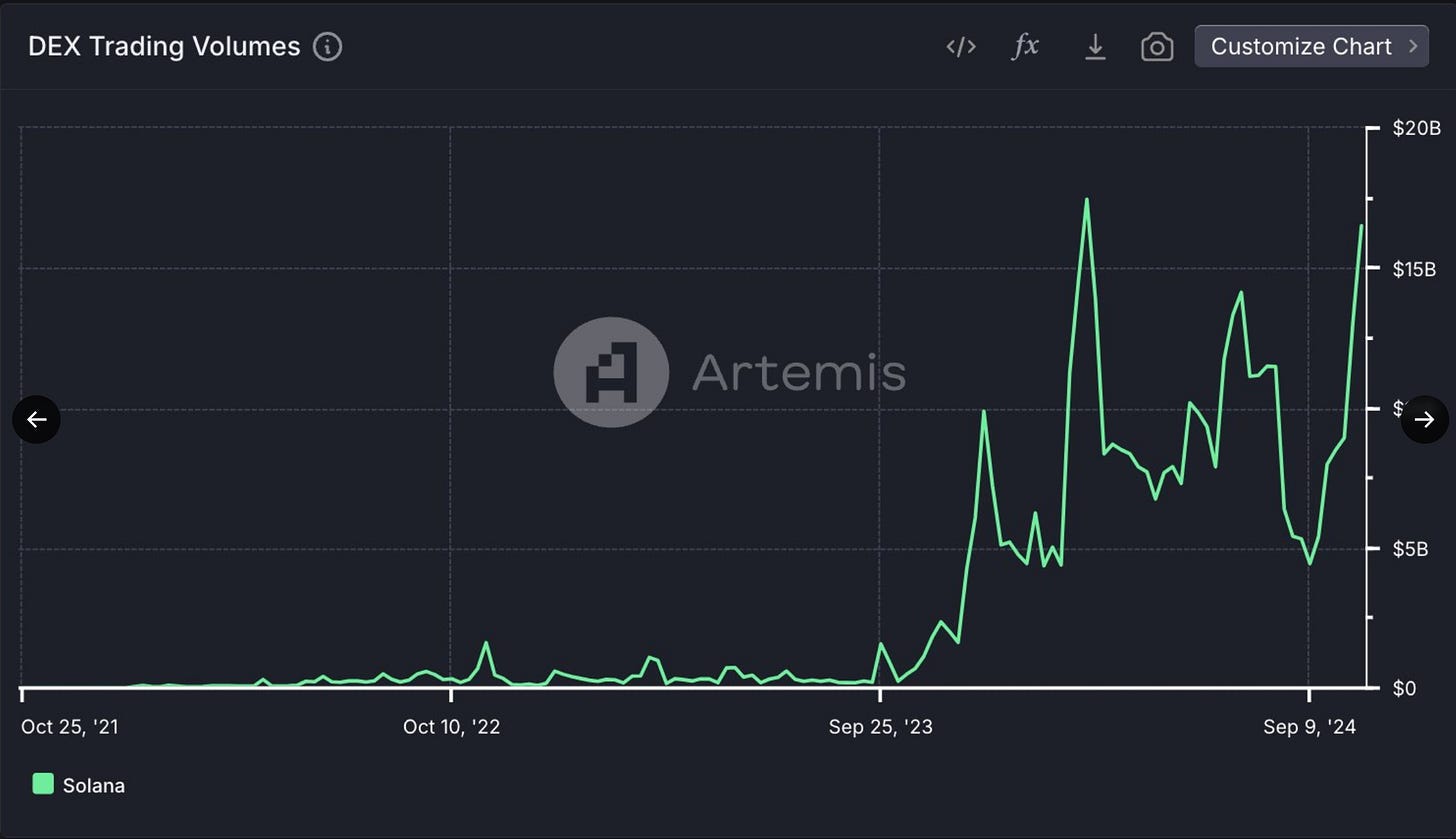Toggle the Solana legend color swatch
The image size is (1456, 839).
42,784
